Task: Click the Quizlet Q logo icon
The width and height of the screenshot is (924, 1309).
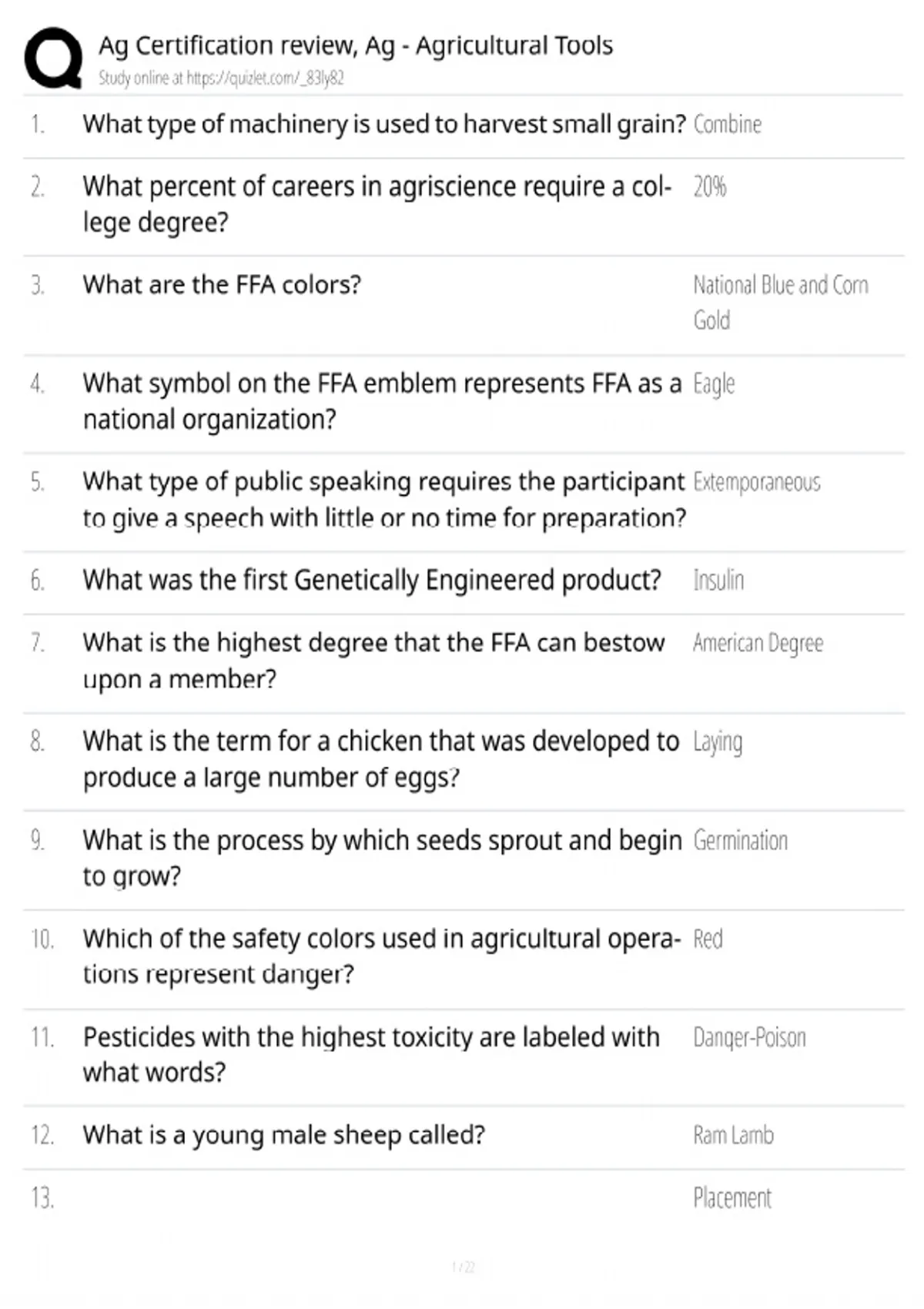Action: 53,59
